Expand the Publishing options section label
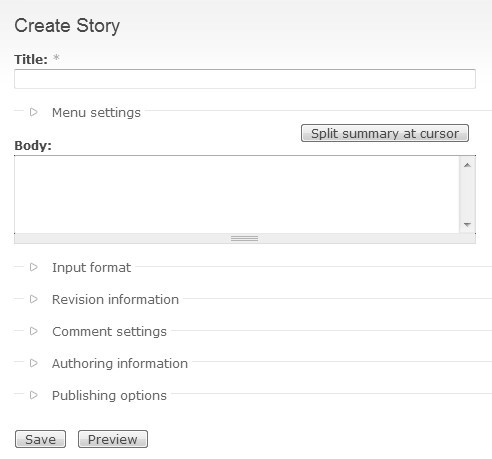Viewport: 492px width, 459px height. (109, 396)
